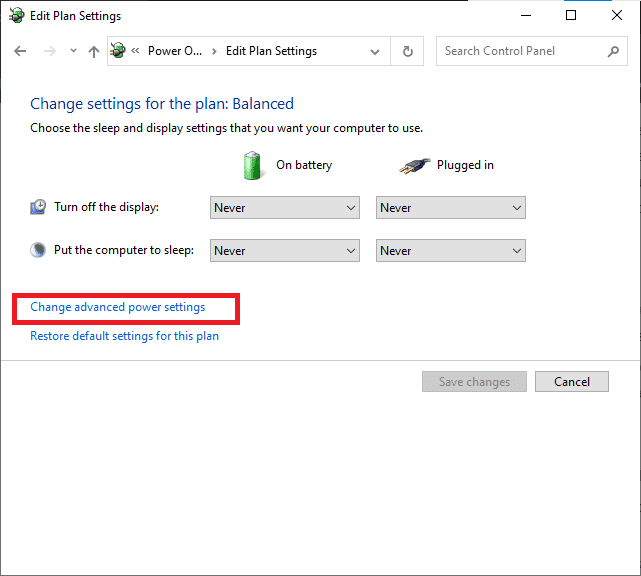Open the recent locations chevron
This screenshot has width=641, height=576.
click(71, 52)
